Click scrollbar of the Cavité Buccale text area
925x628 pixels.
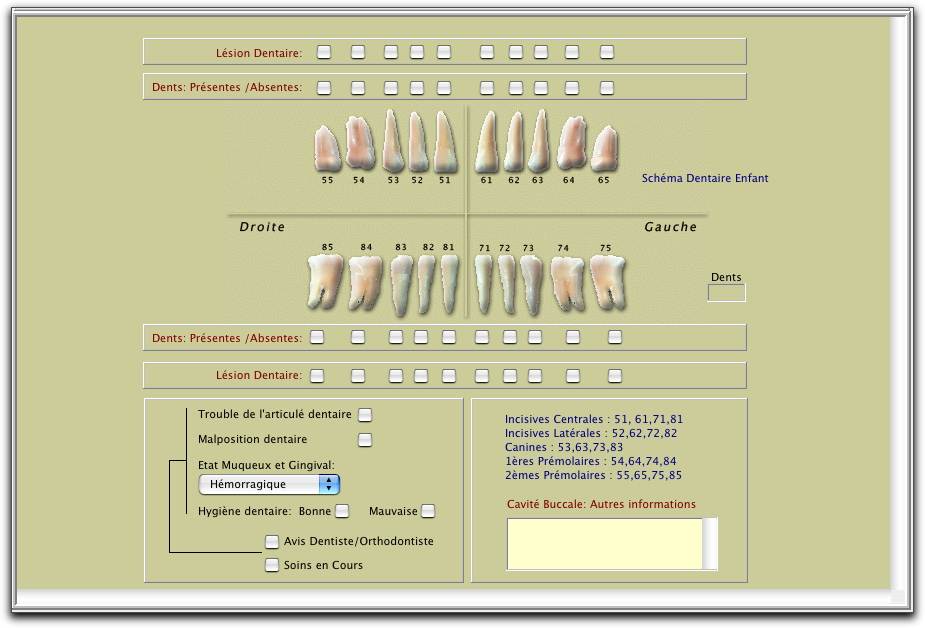pyautogui.click(x=710, y=544)
